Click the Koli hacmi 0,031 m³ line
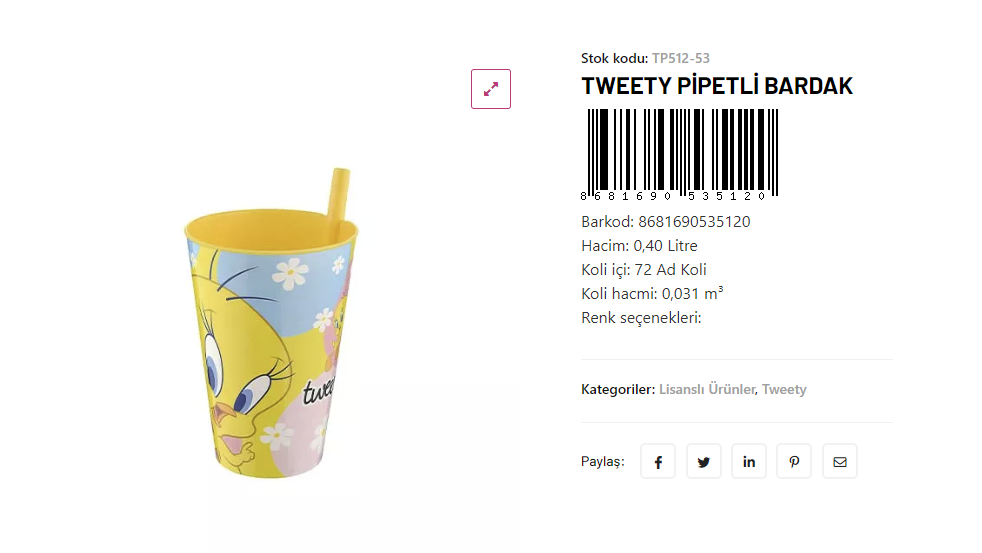 click(x=652, y=294)
